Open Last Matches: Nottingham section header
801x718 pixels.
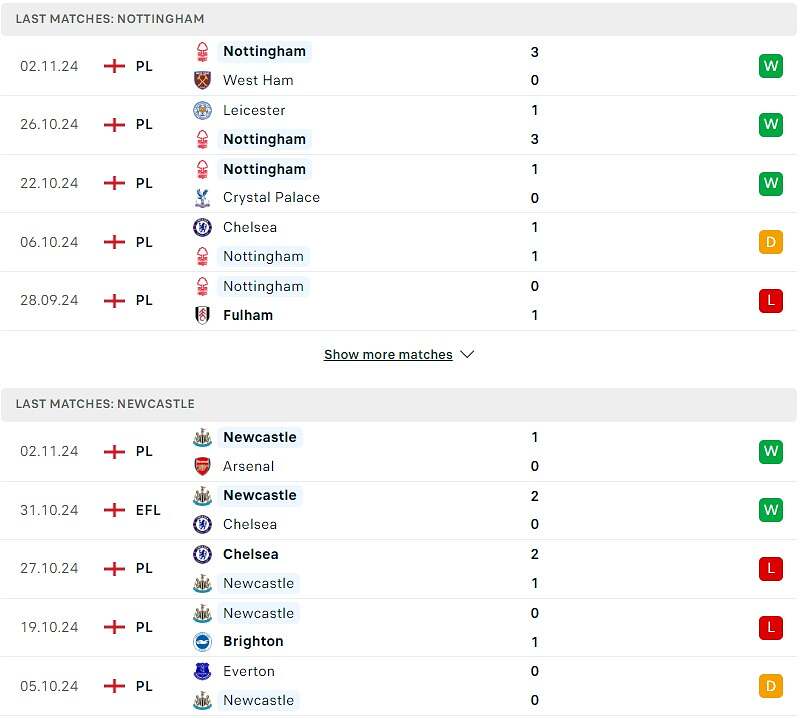[x=110, y=19]
